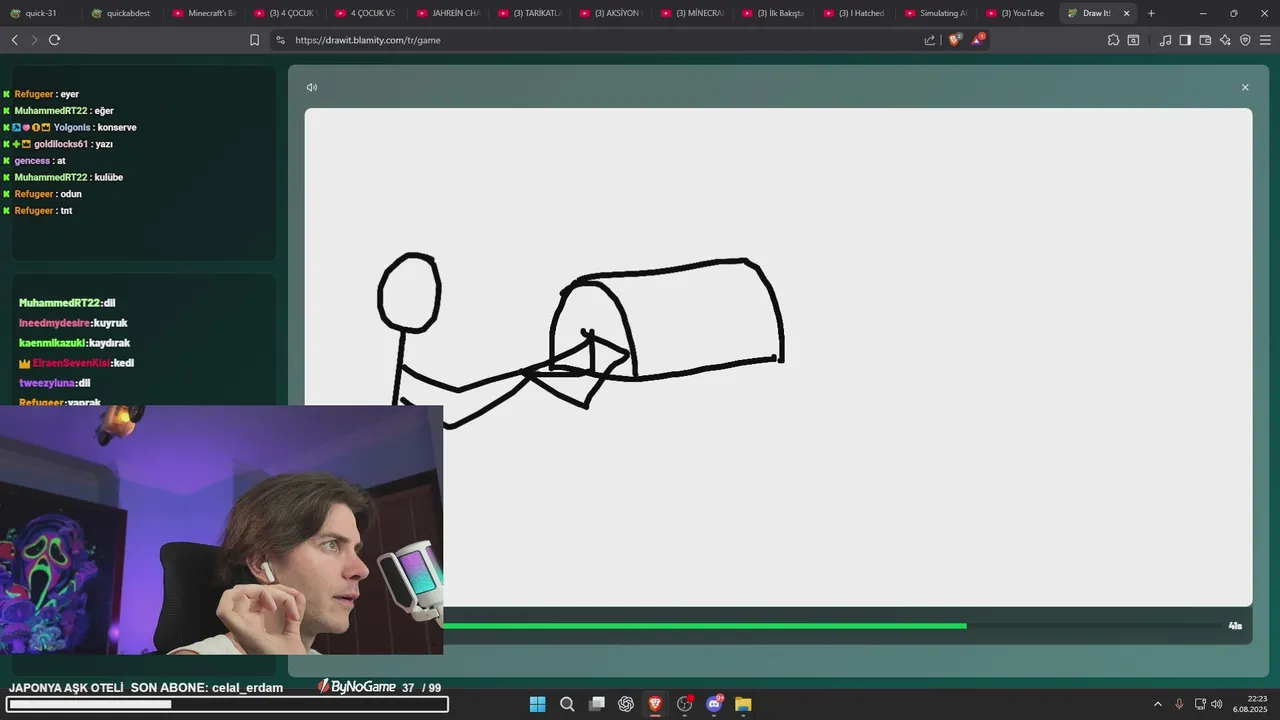Switch to the Minecraft's Bi tab

click(x=204, y=13)
